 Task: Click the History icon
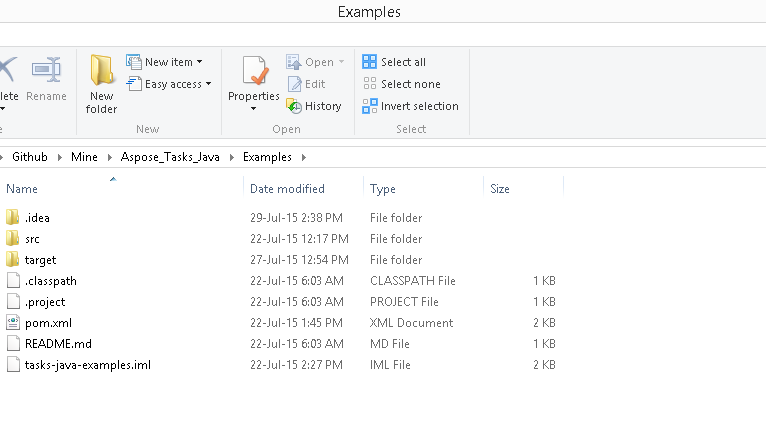coord(294,106)
